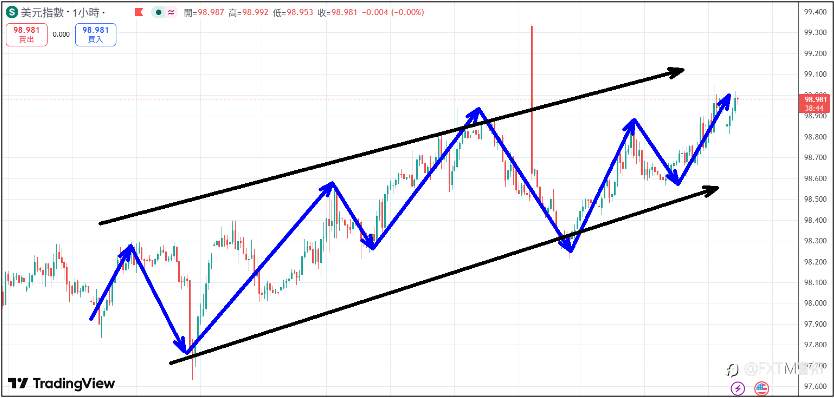This screenshot has width=834, height=398.
Task: Click the 97.900 price axis label
Action: [815, 324]
